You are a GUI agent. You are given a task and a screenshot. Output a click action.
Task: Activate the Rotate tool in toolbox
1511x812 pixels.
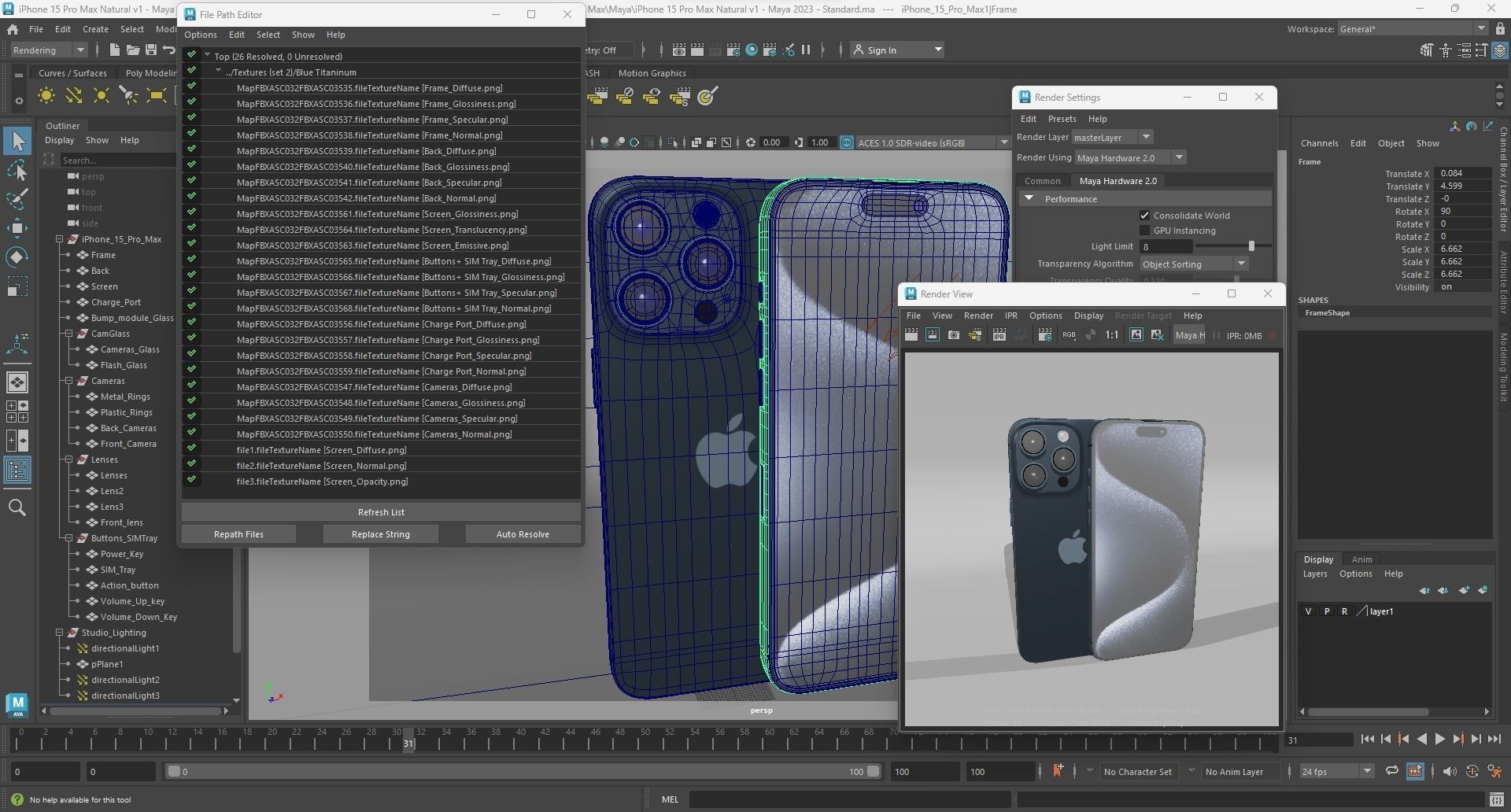click(17, 257)
